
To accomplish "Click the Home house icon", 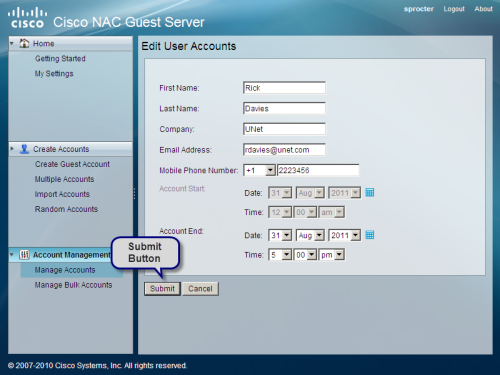I will (x=24, y=43).
